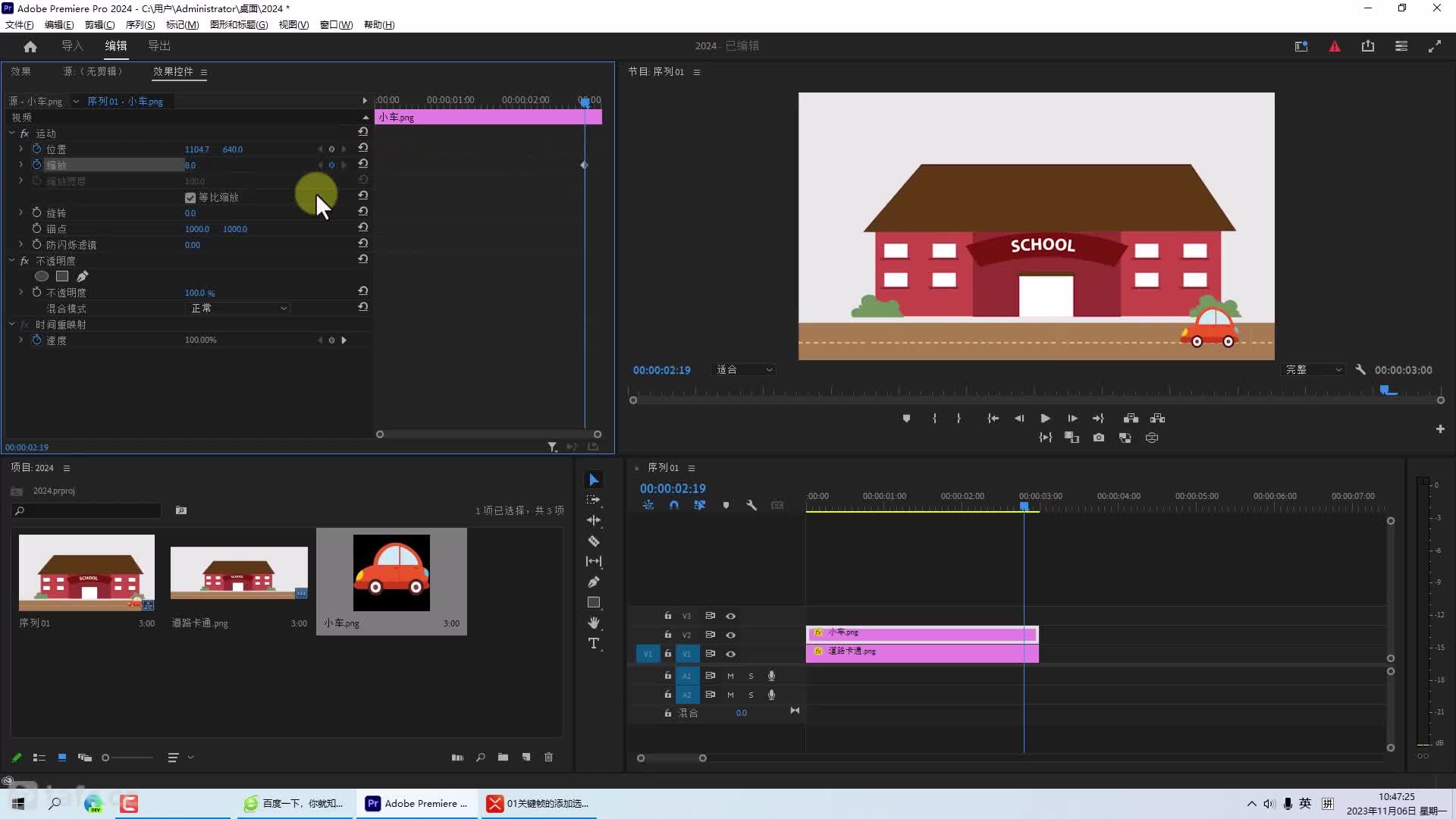1456x819 pixels.
Task: Click the New Bin folder icon
Action: tap(503, 757)
